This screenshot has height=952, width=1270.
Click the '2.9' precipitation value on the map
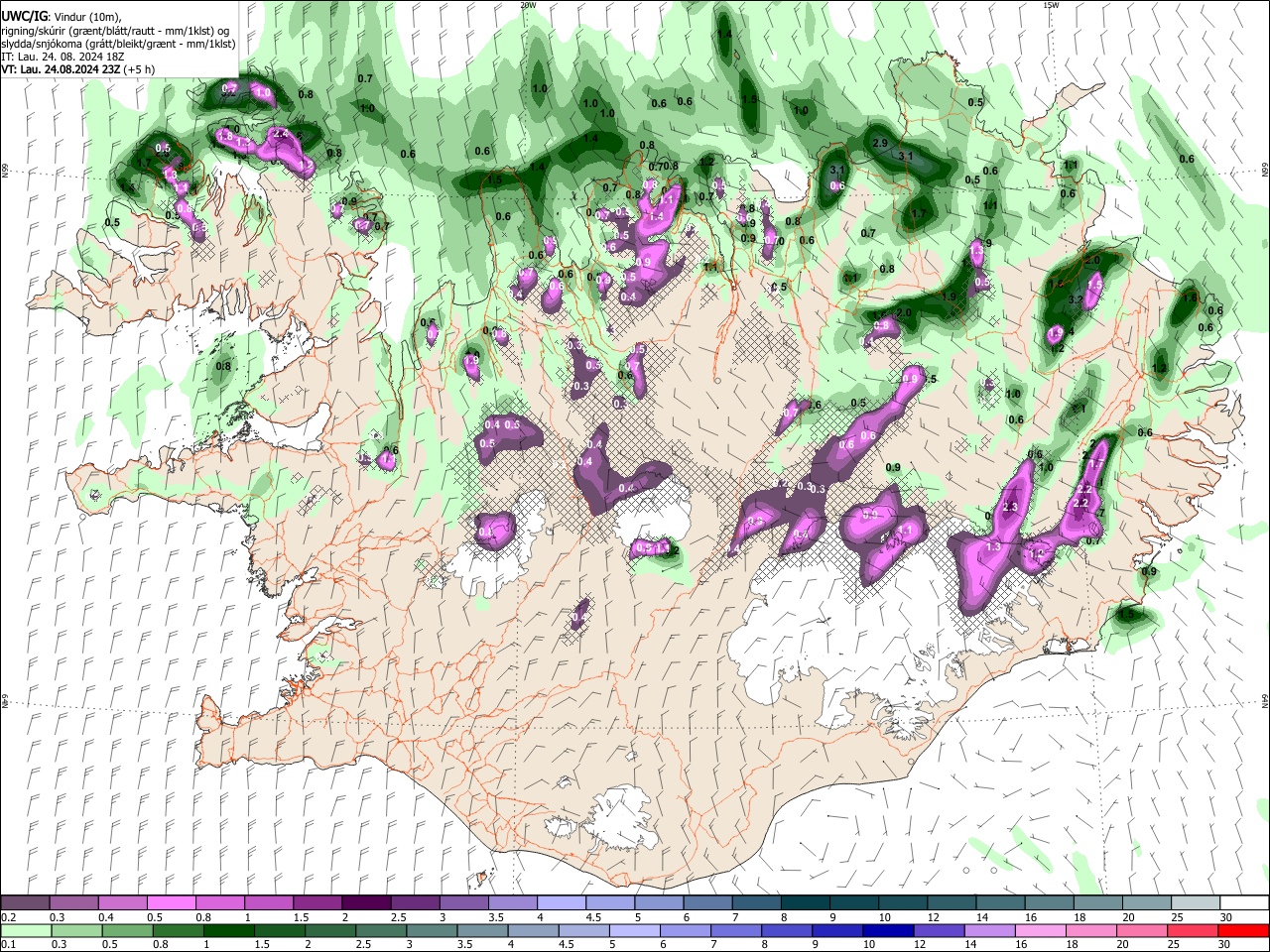point(879,144)
